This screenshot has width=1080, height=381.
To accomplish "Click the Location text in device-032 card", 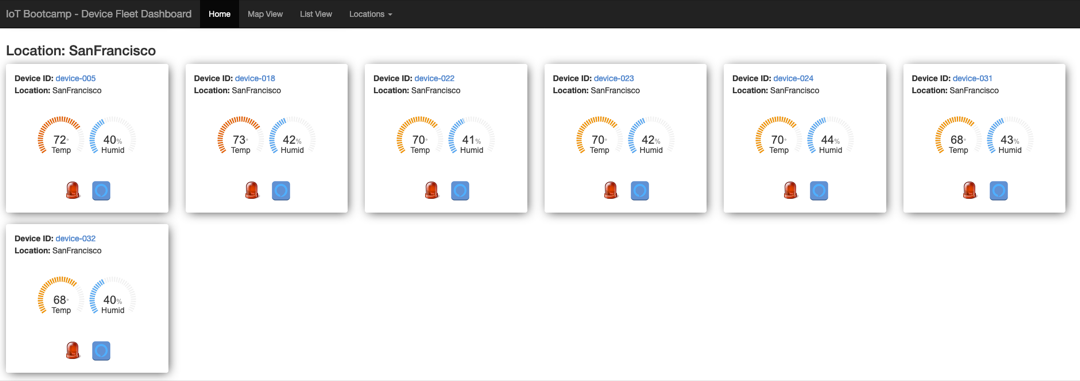I will tap(59, 250).
